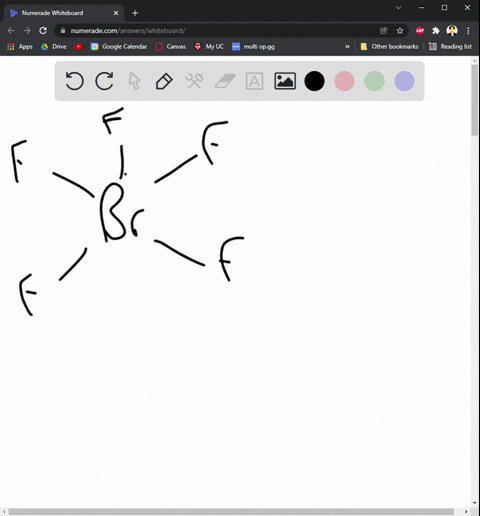Open the Reading list panel

coord(450,47)
